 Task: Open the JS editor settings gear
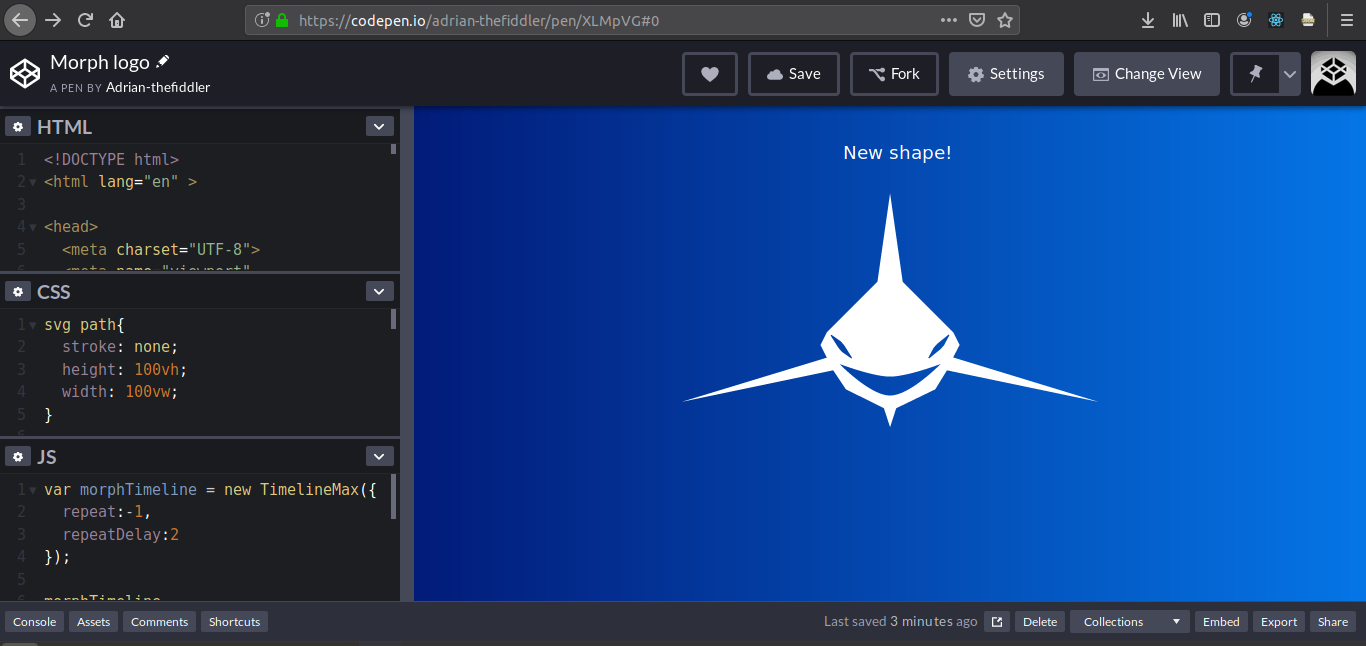(18, 456)
